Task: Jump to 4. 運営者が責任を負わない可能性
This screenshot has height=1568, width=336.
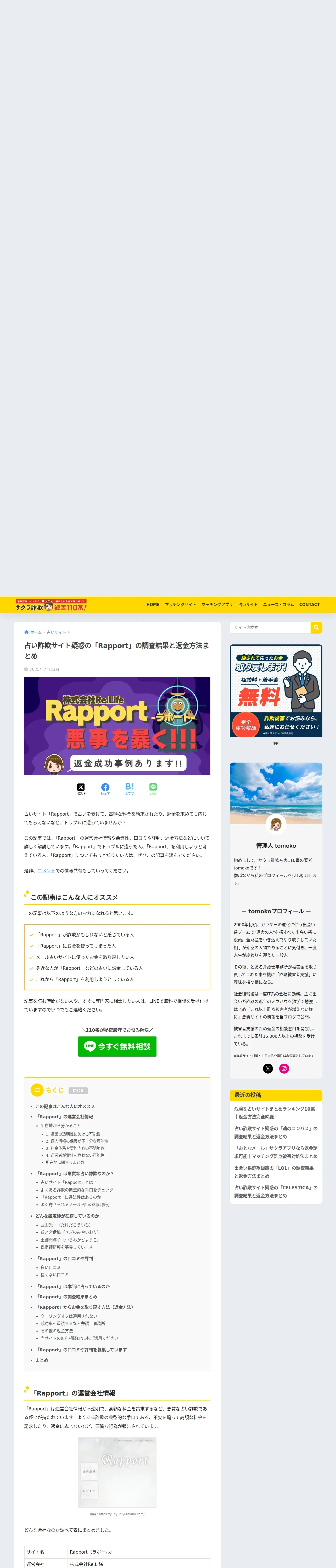Action: click(75, 1155)
